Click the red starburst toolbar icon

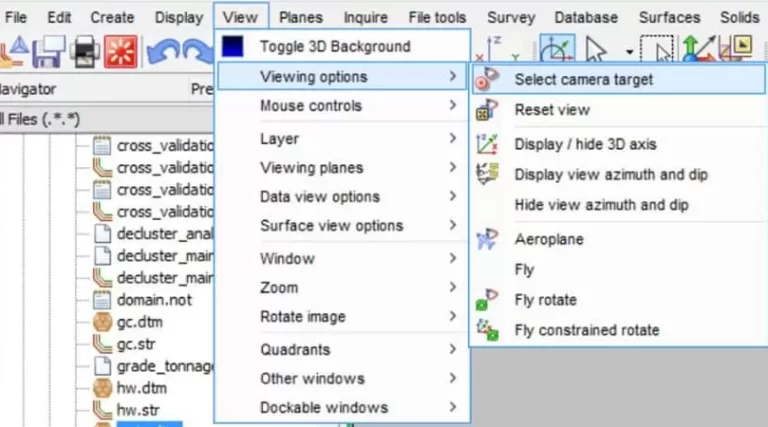tap(121, 50)
